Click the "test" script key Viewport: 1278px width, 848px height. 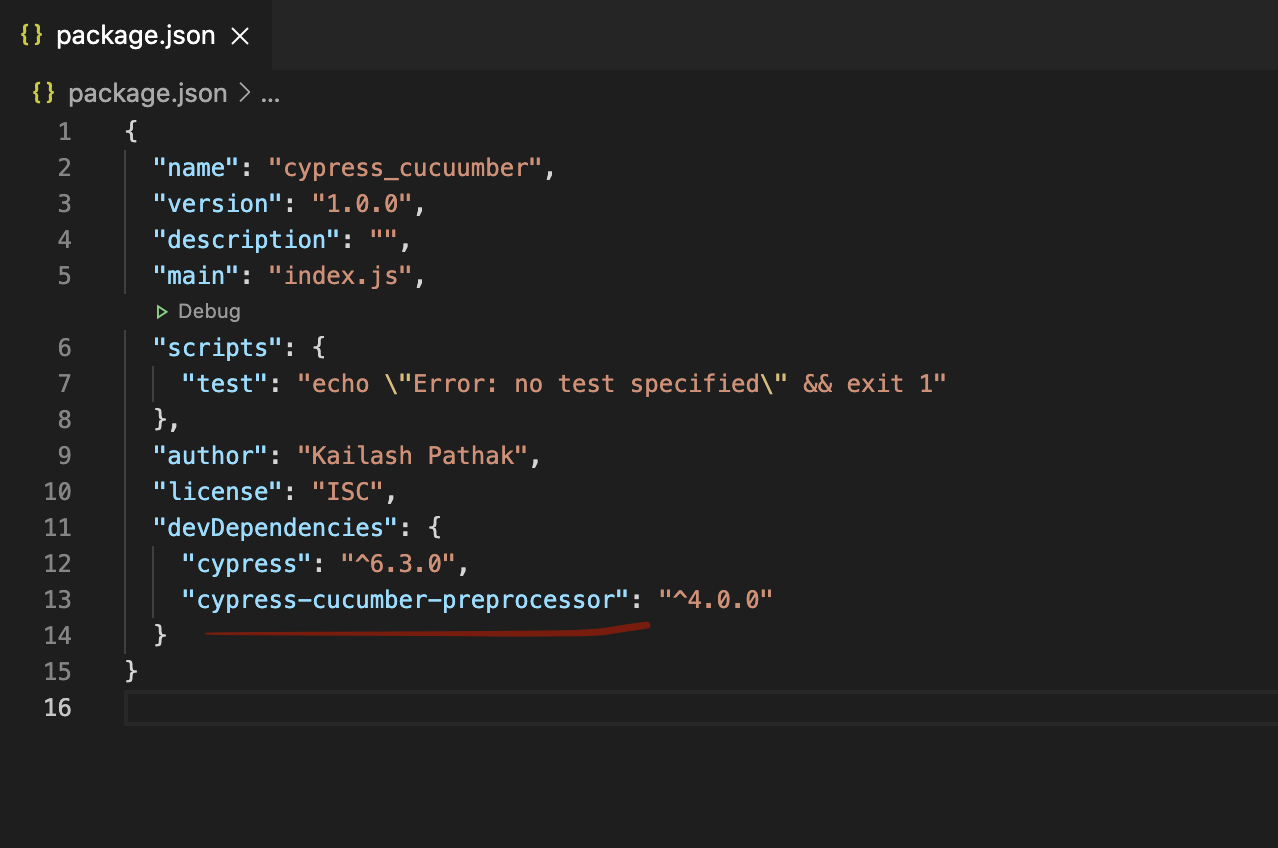pos(224,384)
